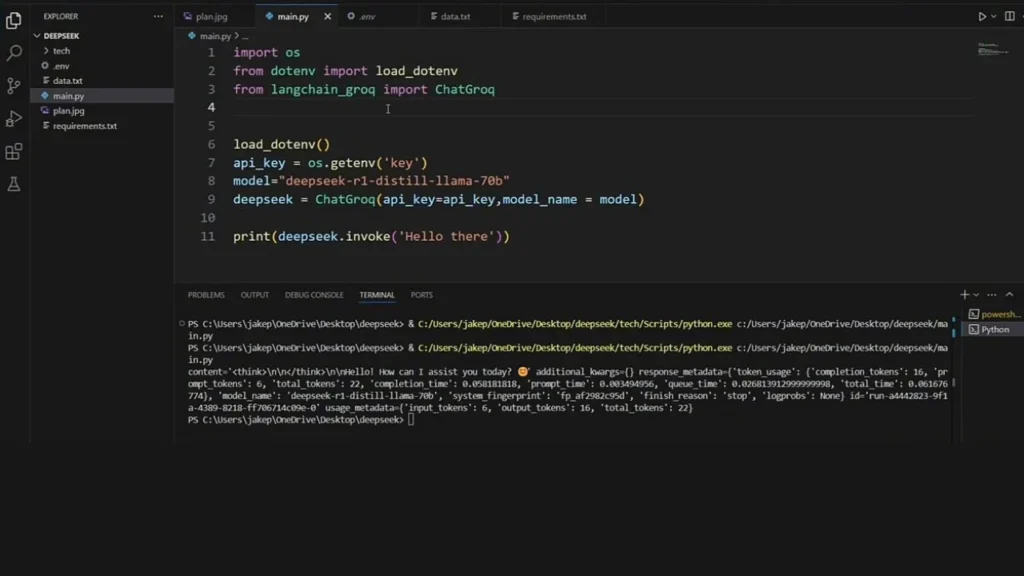The height and width of the screenshot is (576, 1024).
Task: Open requirements.txt in explorer
Action: tap(84, 126)
